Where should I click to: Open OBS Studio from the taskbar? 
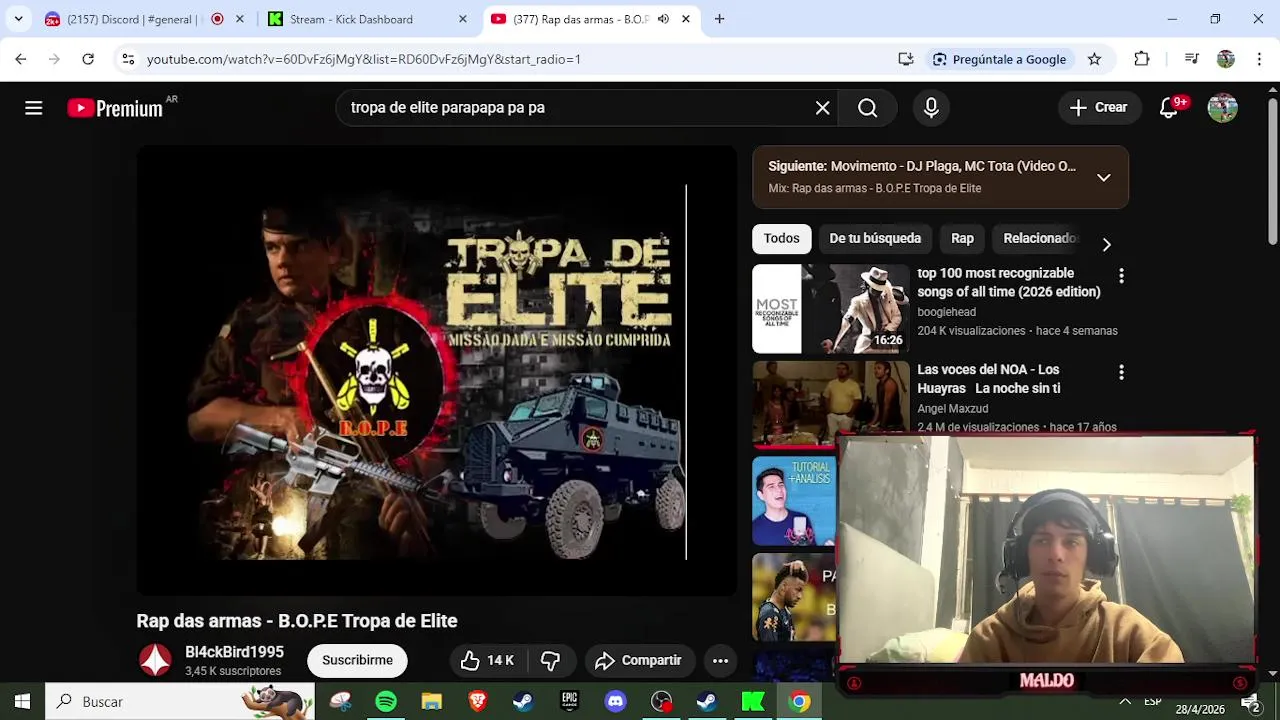coord(661,701)
